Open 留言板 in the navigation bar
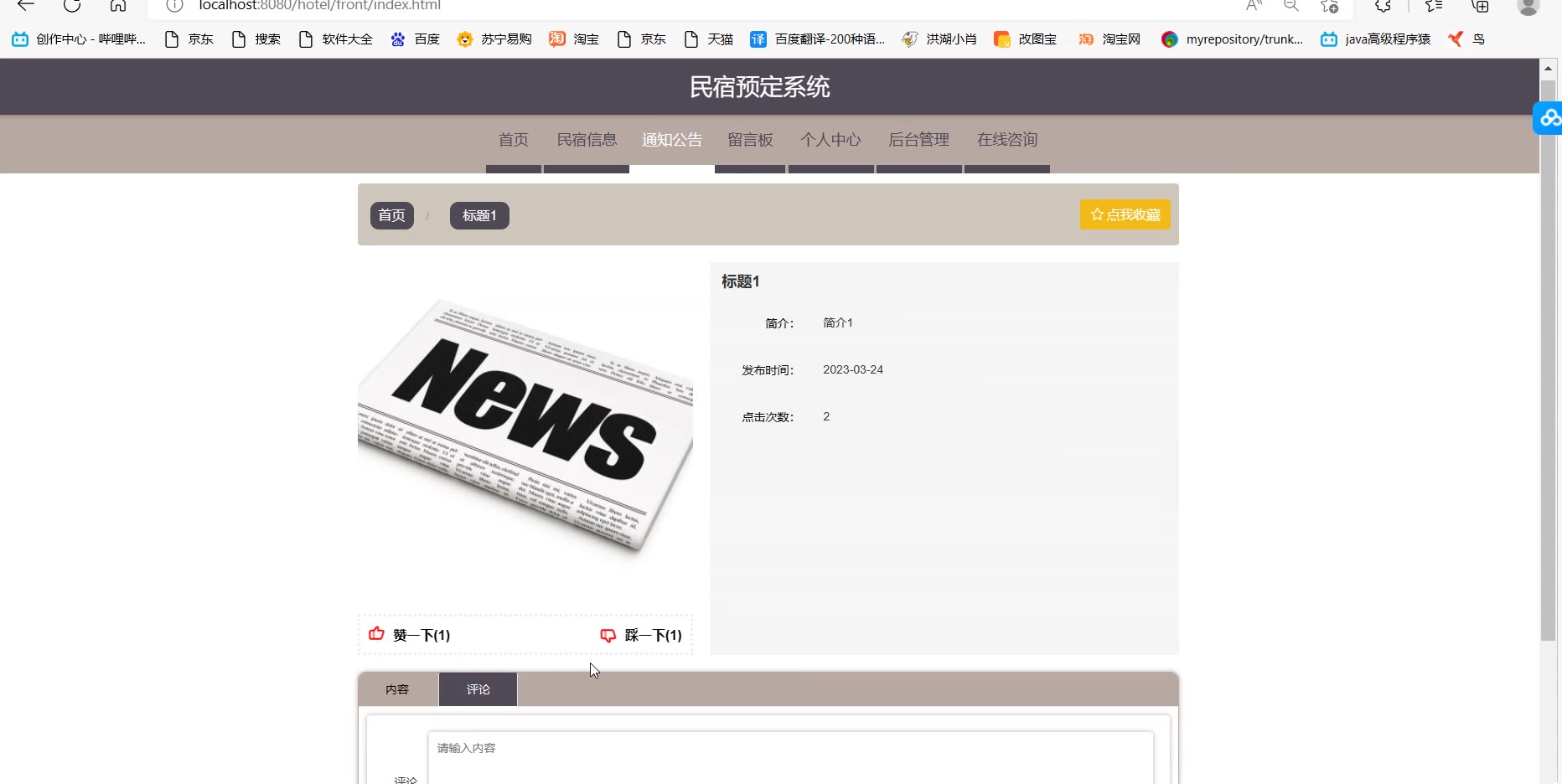1562x784 pixels. pos(750,140)
